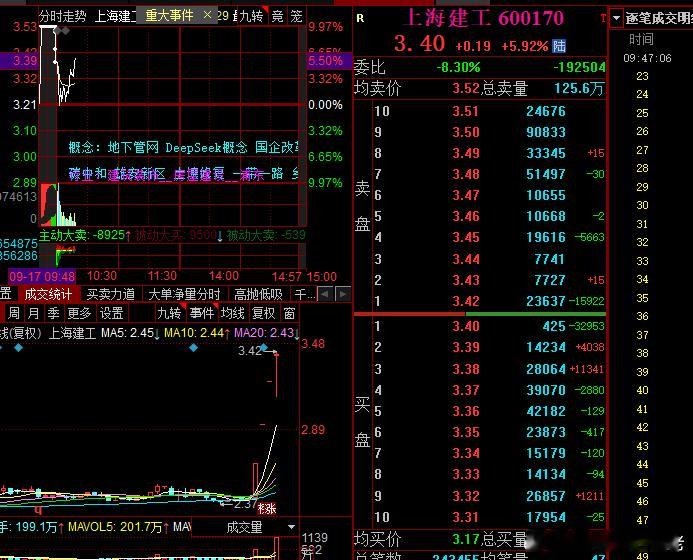Open the 更多 periods menu
The height and width of the screenshot is (560, 693).
click(79, 313)
